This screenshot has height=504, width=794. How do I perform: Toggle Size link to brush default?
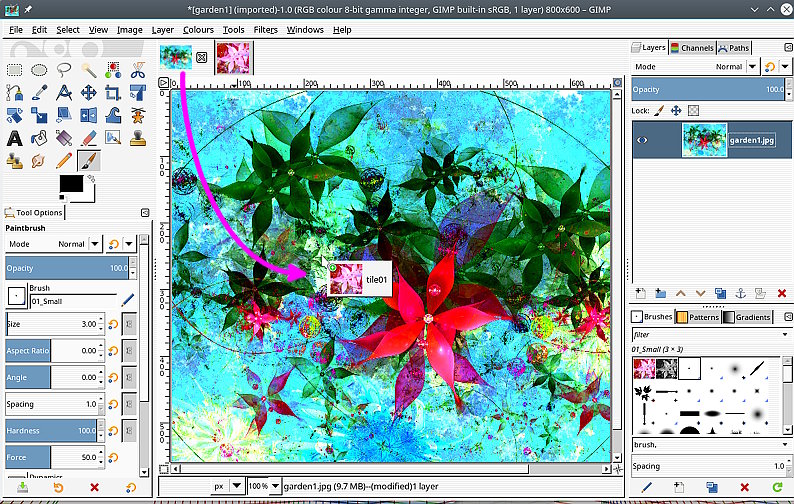tap(129, 324)
